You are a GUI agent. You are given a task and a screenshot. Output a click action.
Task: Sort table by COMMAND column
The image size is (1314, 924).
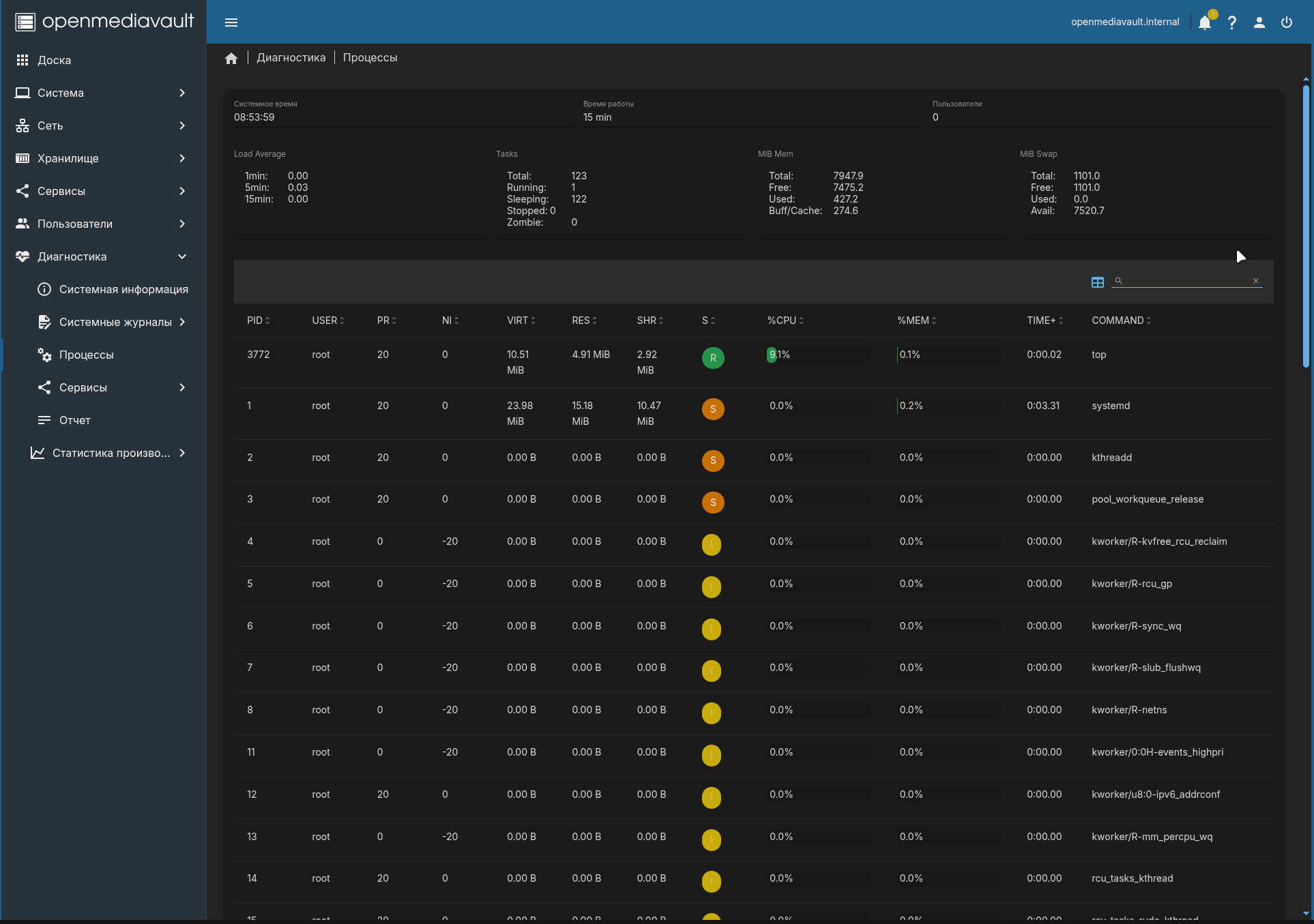pos(1121,321)
